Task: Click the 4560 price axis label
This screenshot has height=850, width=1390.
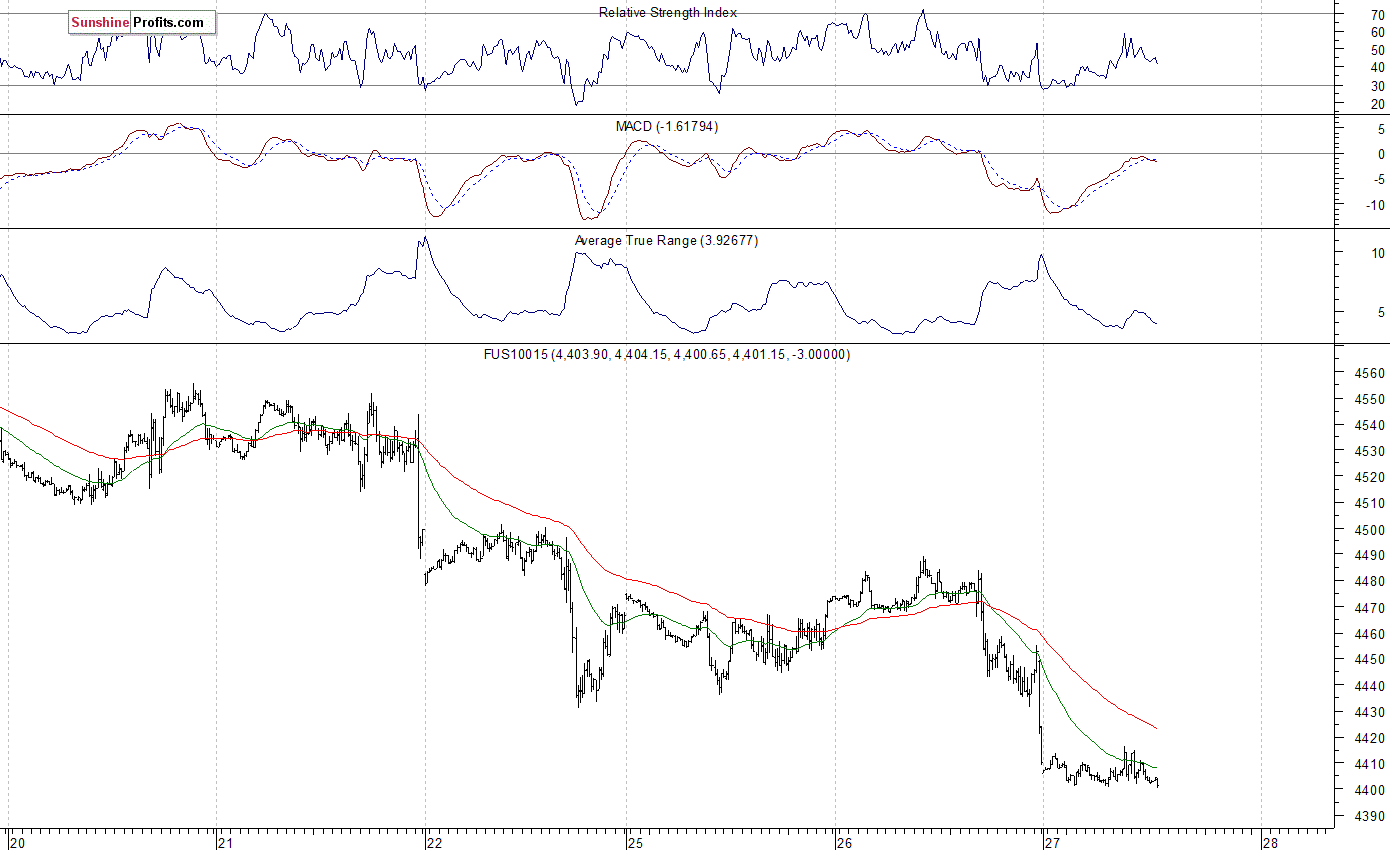Action: (1370, 373)
